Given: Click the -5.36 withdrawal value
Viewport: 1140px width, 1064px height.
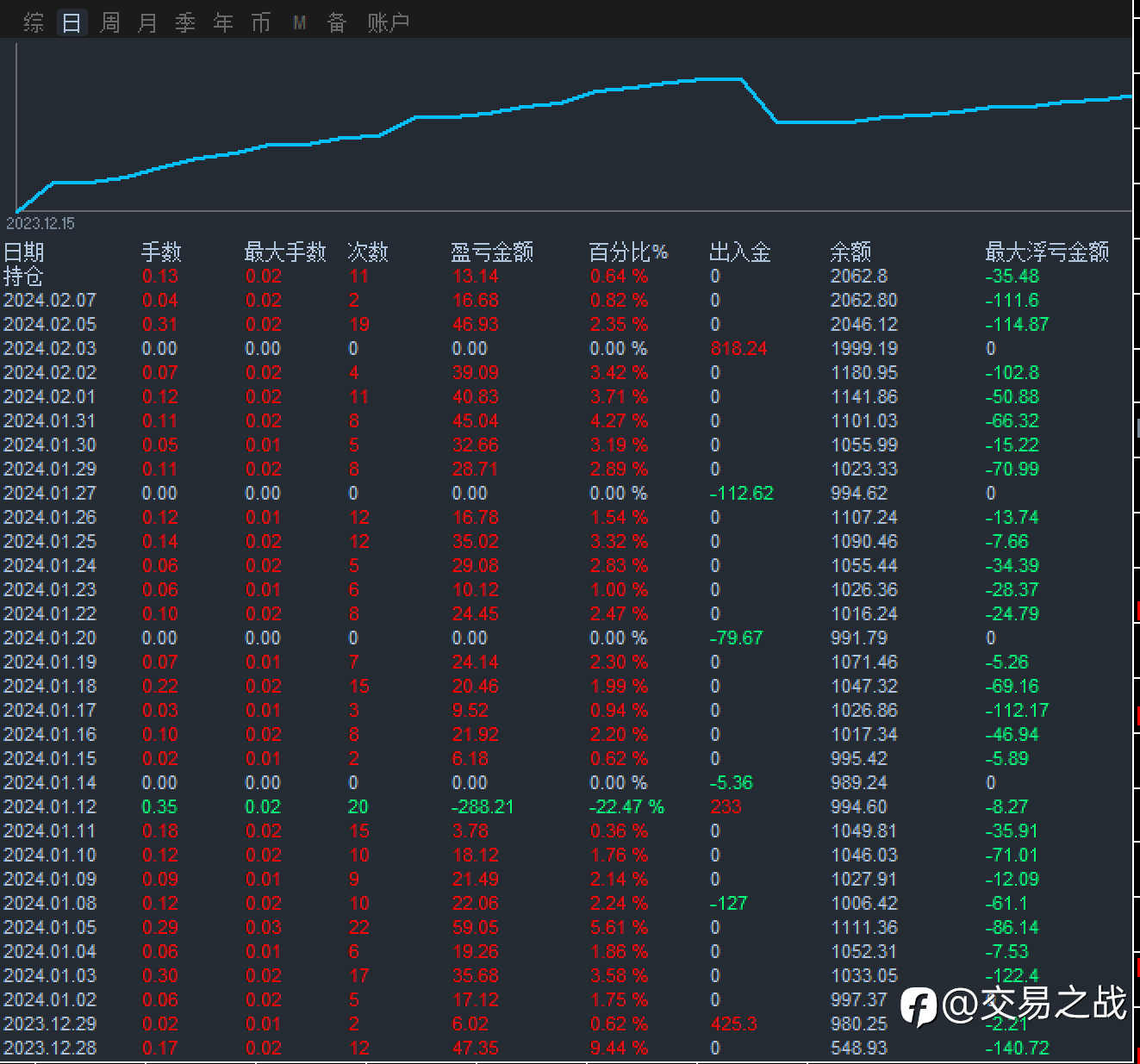Looking at the screenshot, I should 731,782.
